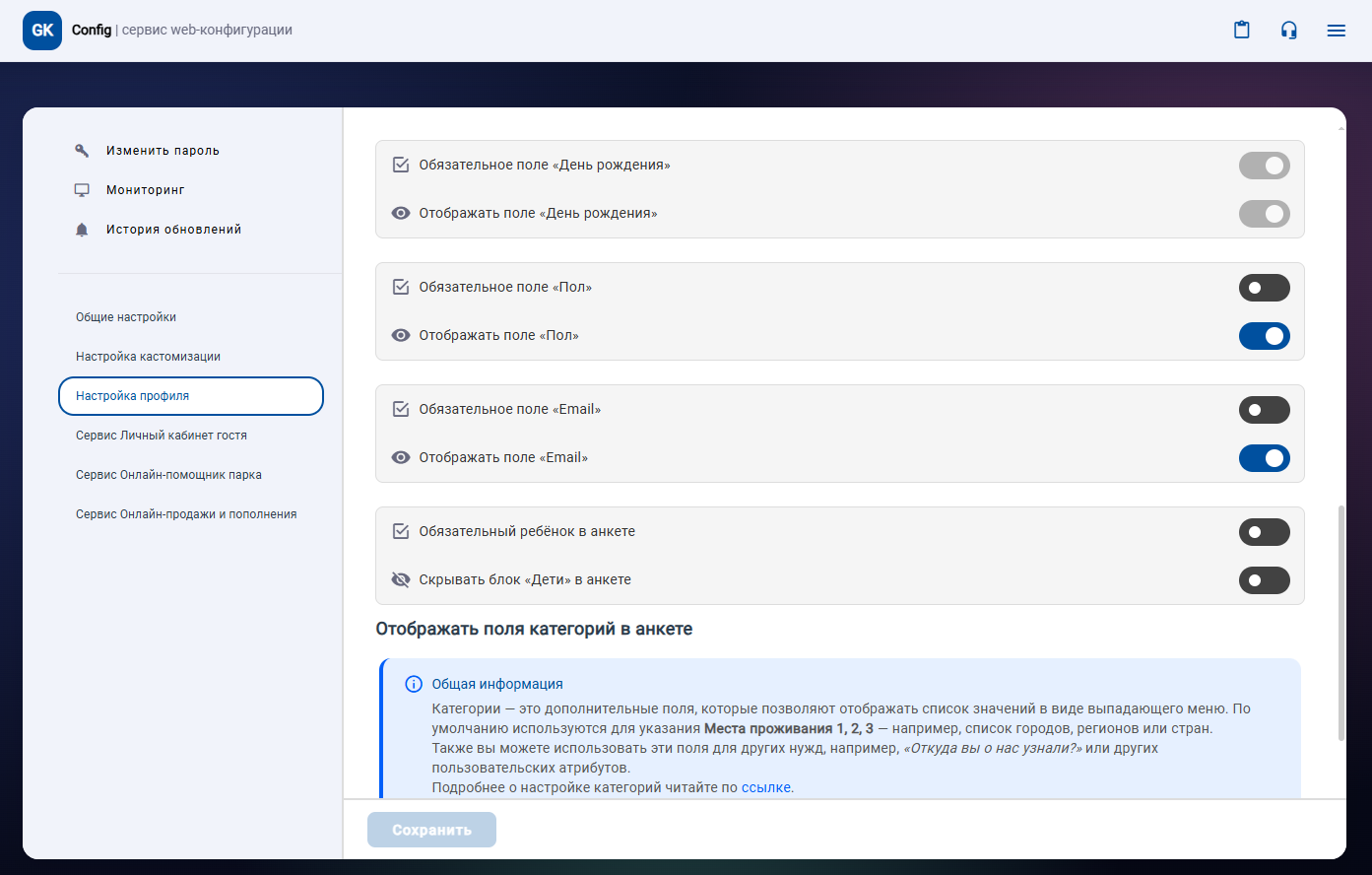
Task: Click the GK Config logo icon
Action: click(42, 31)
